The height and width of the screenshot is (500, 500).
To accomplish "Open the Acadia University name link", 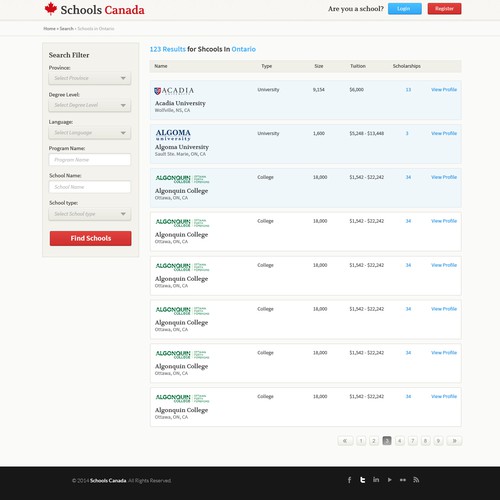I will 180,103.
